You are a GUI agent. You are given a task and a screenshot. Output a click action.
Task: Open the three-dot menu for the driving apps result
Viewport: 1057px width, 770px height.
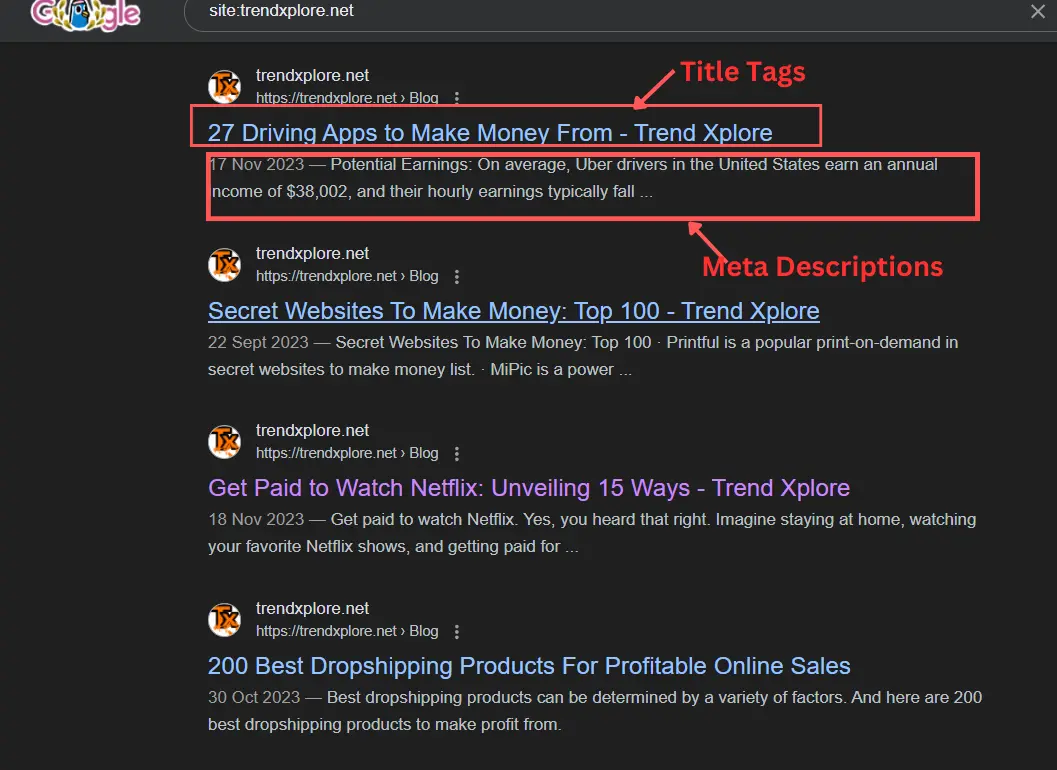tap(456, 97)
